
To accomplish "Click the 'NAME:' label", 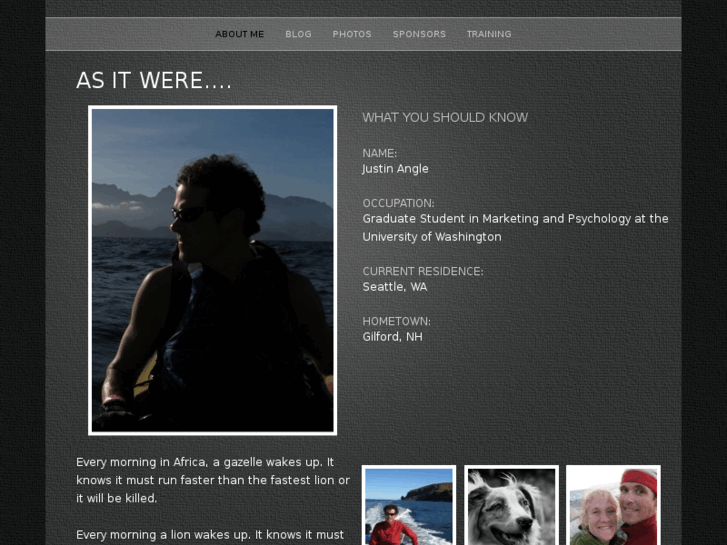I will pyautogui.click(x=379, y=153).
